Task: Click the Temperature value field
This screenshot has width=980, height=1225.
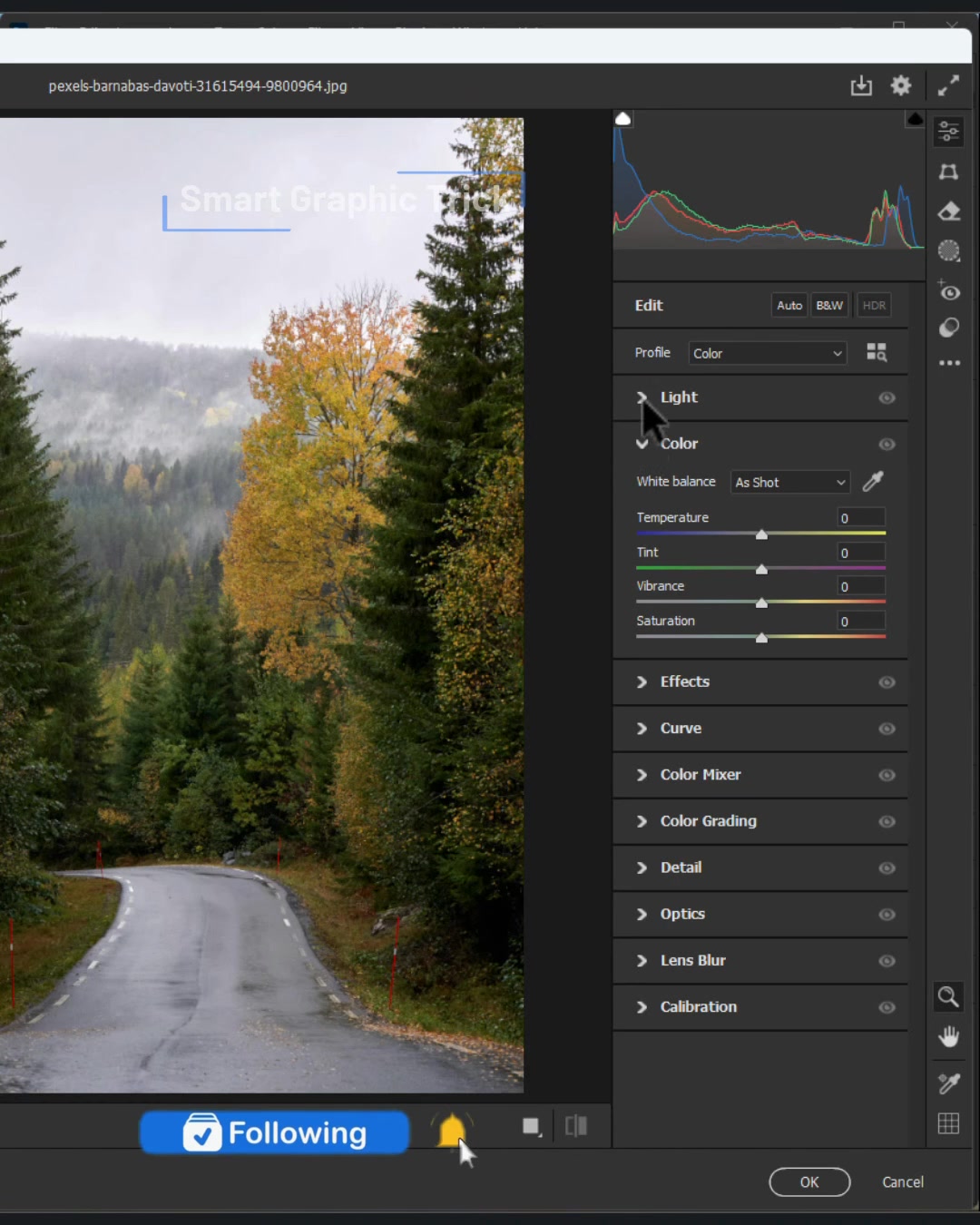Action: click(x=861, y=518)
